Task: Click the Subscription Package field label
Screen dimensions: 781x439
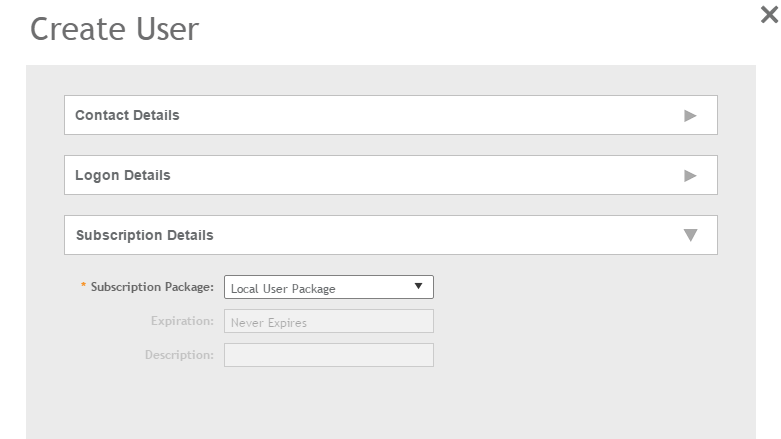Action: coord(152,287)
